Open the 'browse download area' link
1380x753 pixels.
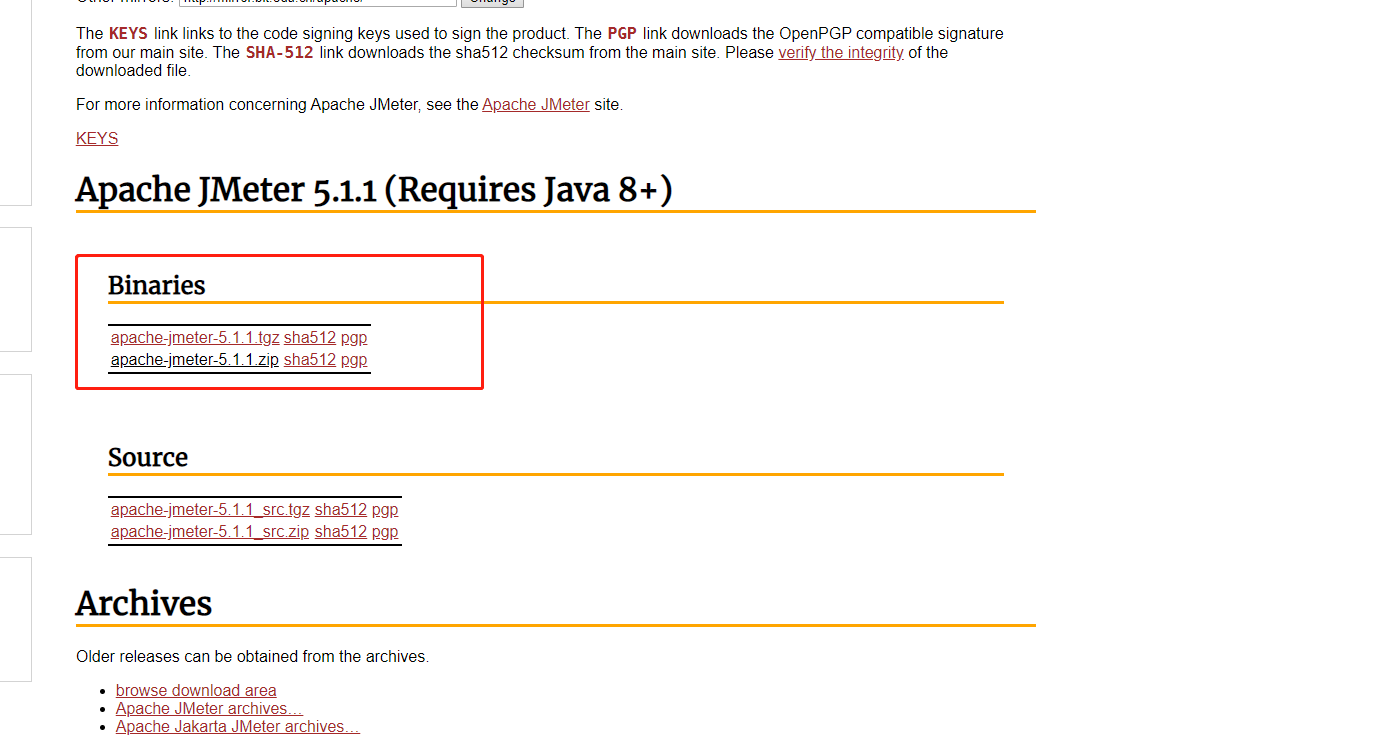pyautogui.click(x=196, y=690)
